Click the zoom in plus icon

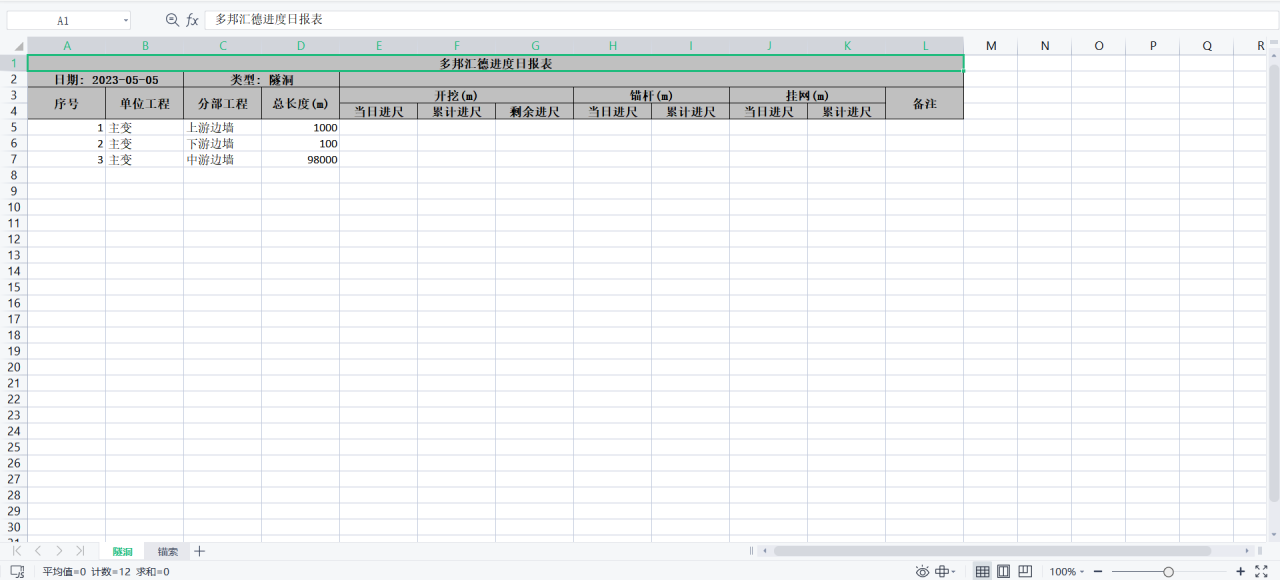(1240, 571)
